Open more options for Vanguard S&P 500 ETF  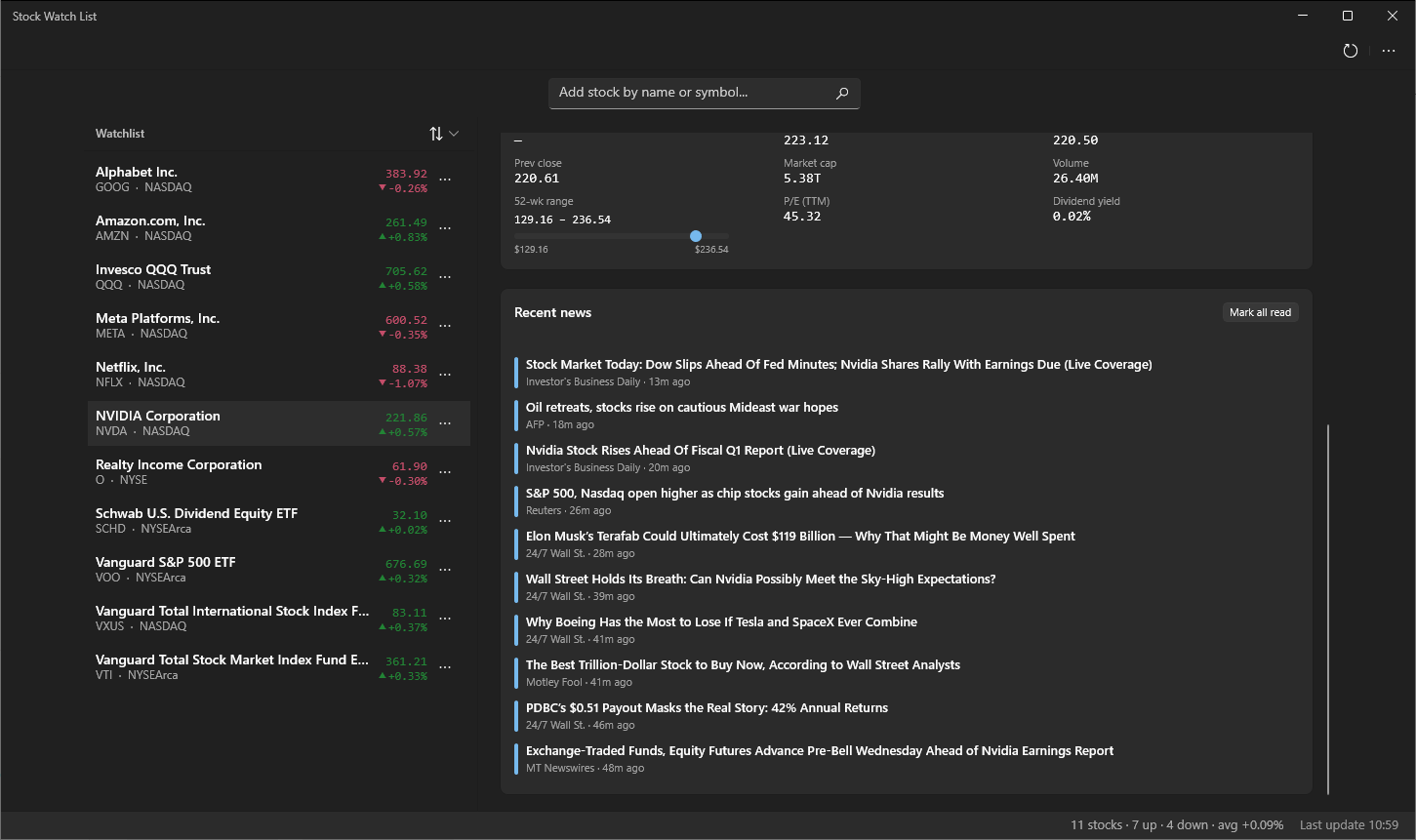point(445,570)
